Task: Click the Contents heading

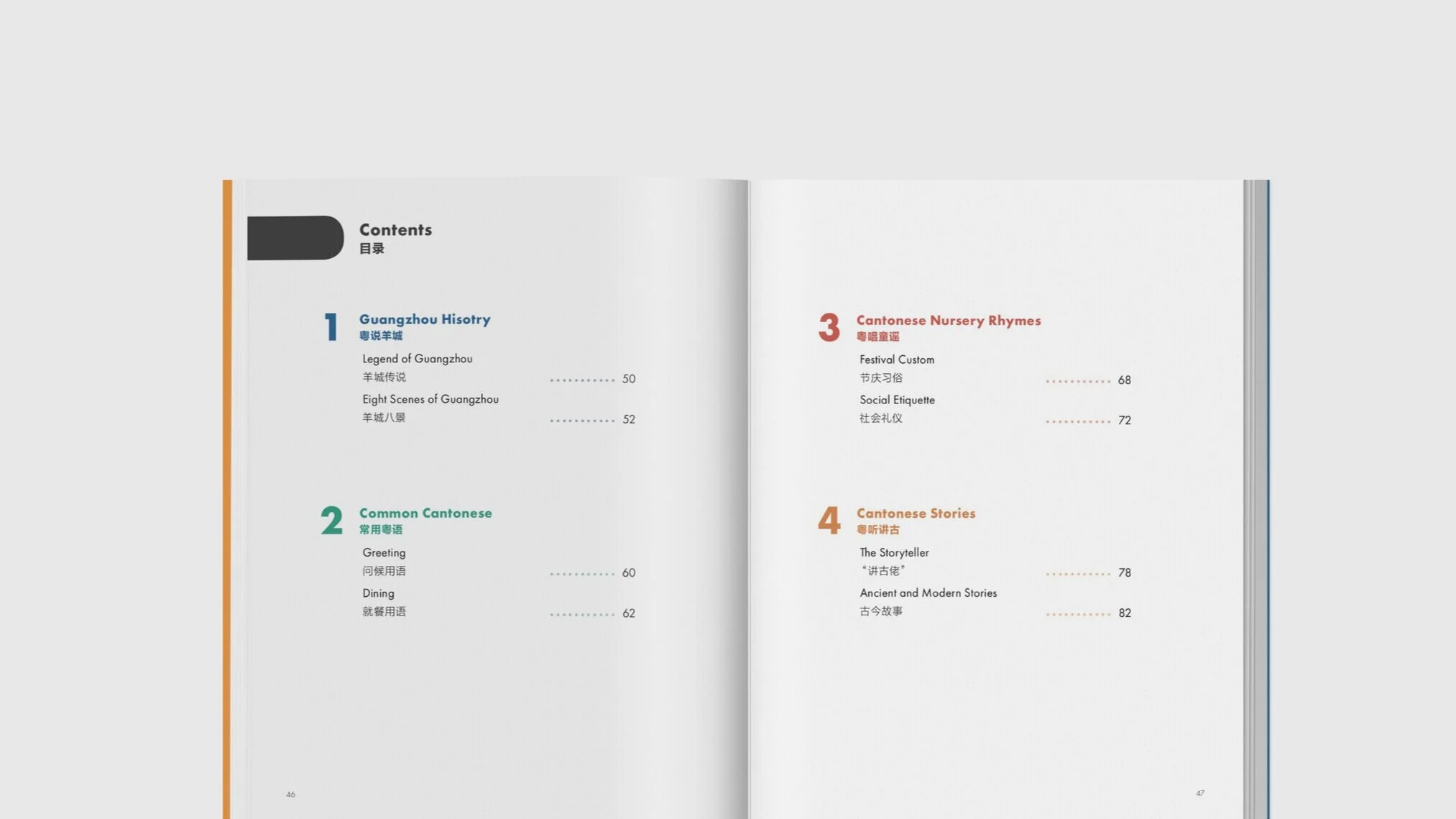Action: (395, 230)
